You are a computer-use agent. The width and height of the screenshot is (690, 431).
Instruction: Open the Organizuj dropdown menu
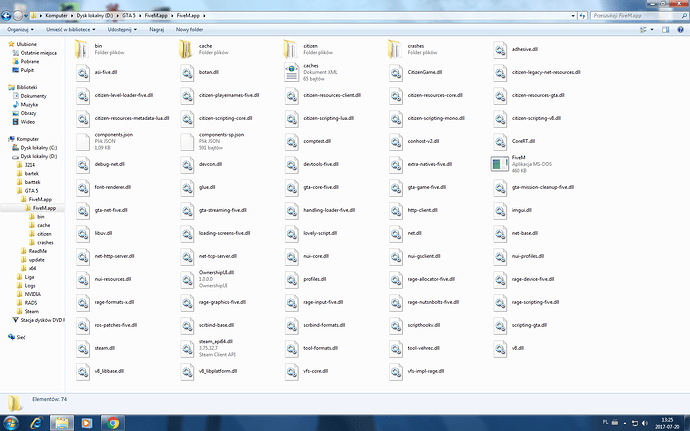[x=20, y=29]
